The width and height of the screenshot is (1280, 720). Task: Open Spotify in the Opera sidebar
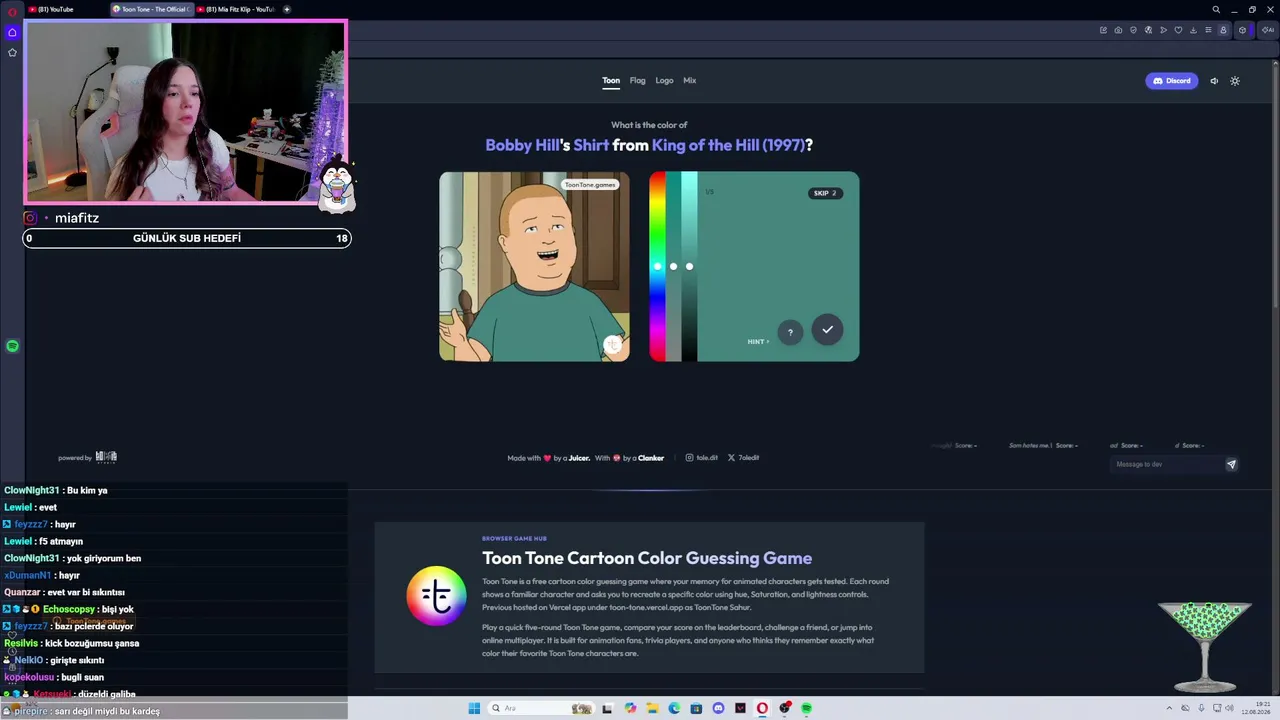(x=12, y=346)
